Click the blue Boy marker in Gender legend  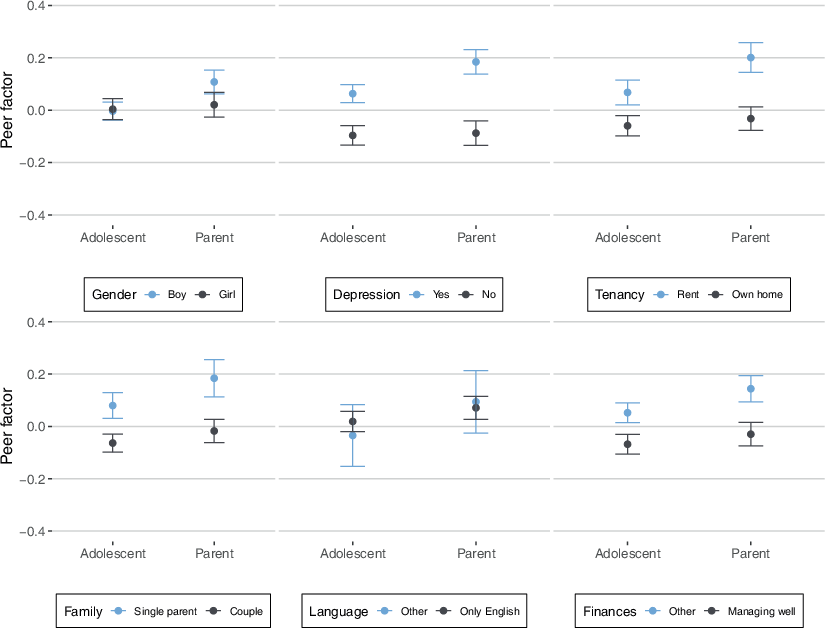tap(153, 295)
